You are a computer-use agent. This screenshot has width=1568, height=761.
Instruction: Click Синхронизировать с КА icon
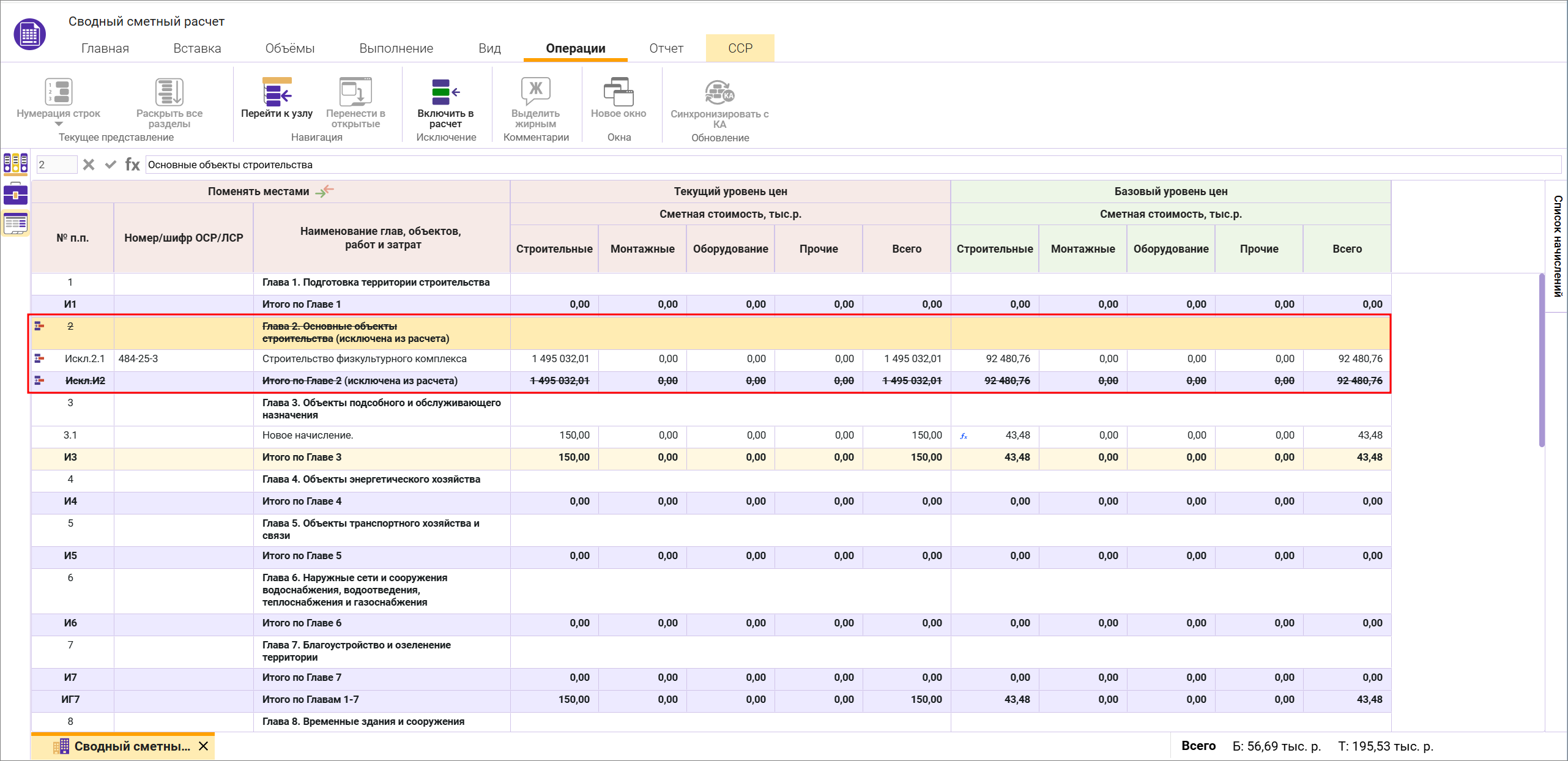coord(719,92)
